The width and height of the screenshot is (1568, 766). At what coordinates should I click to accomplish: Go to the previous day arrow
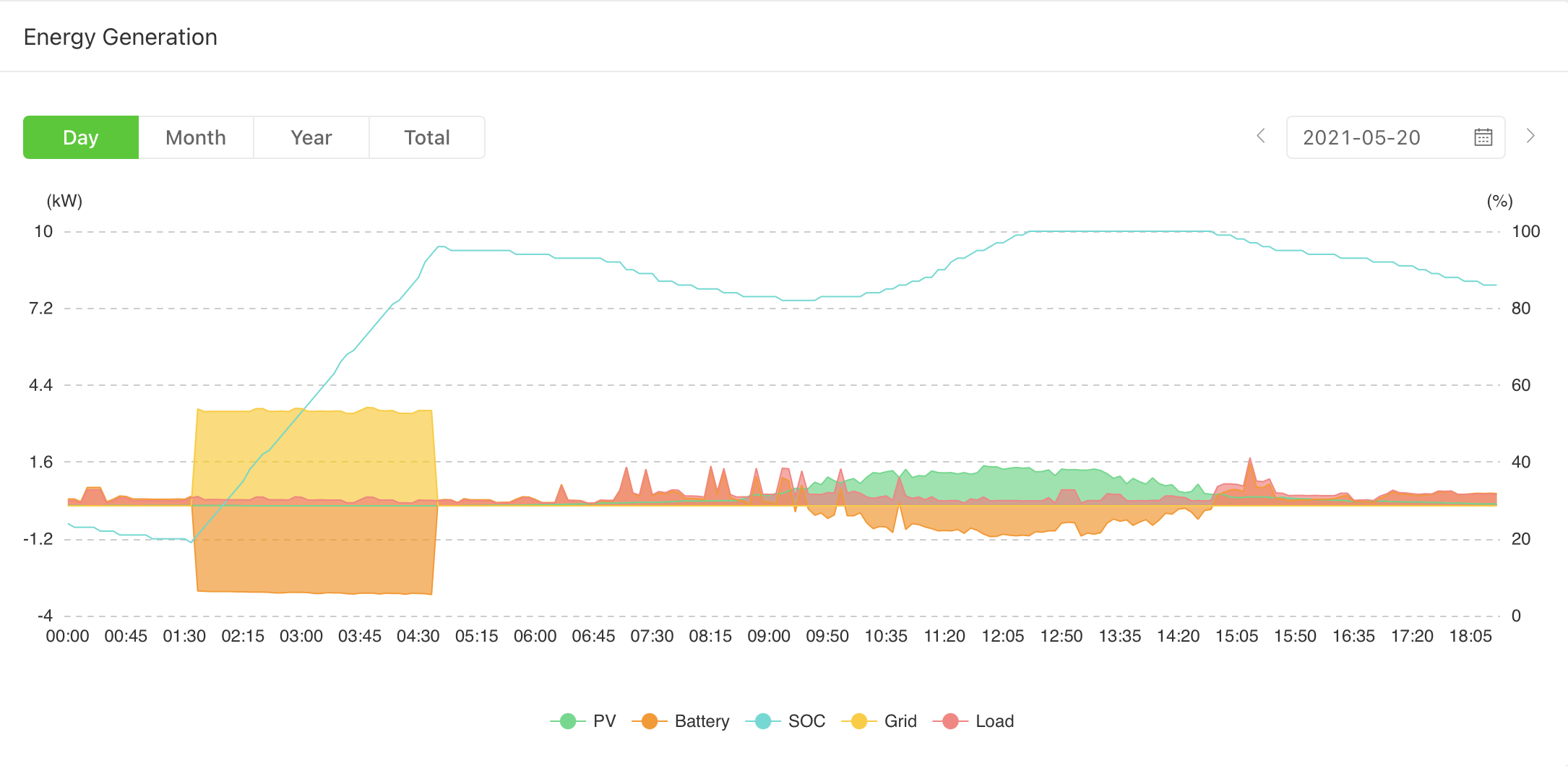1261,136
